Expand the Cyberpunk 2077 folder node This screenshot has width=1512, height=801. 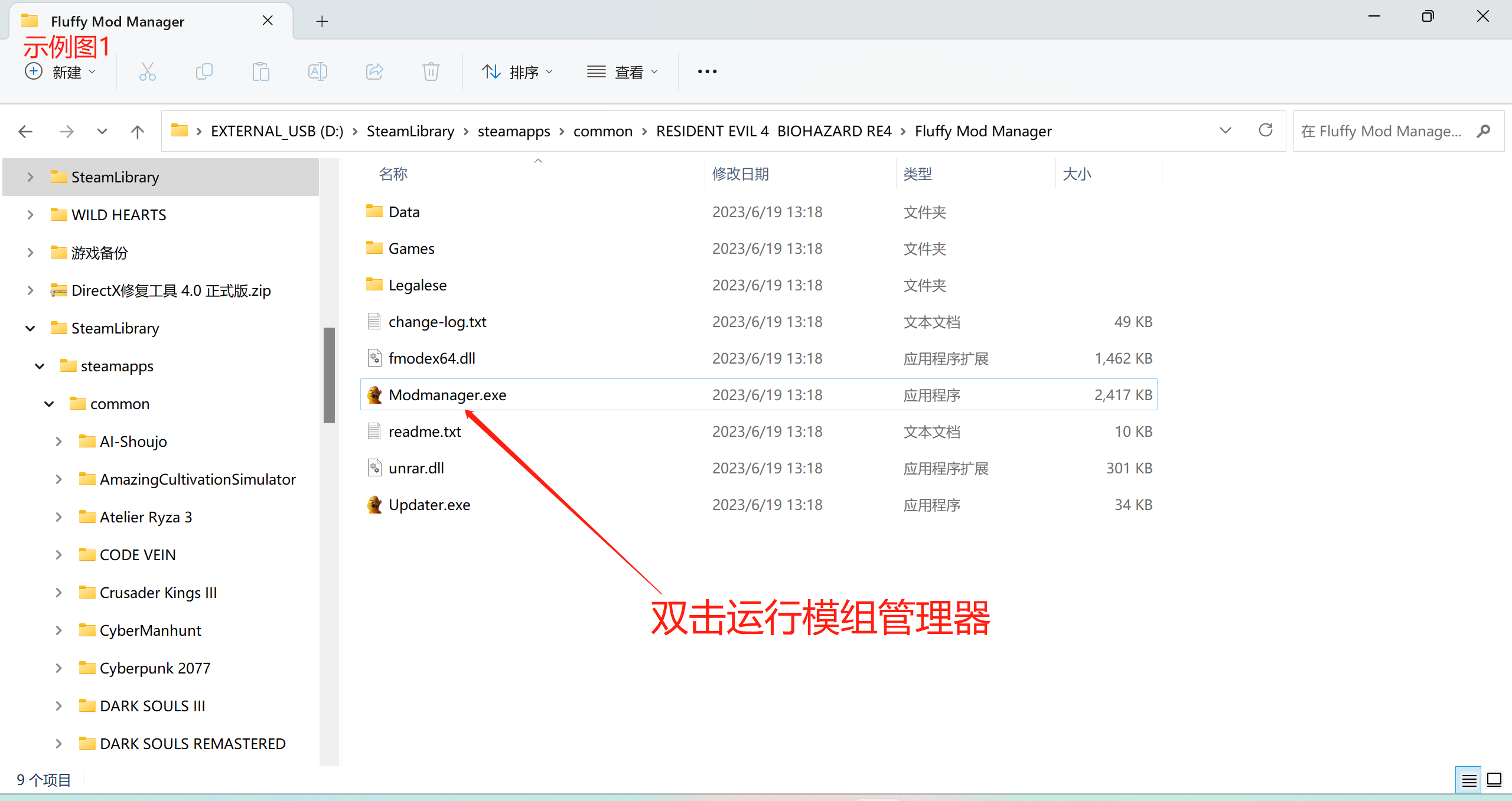[58, 668]
